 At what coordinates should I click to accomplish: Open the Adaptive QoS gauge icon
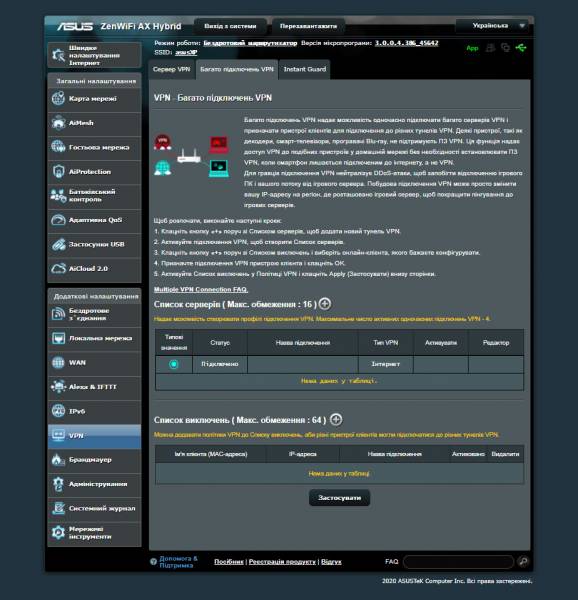coord(58,220)
